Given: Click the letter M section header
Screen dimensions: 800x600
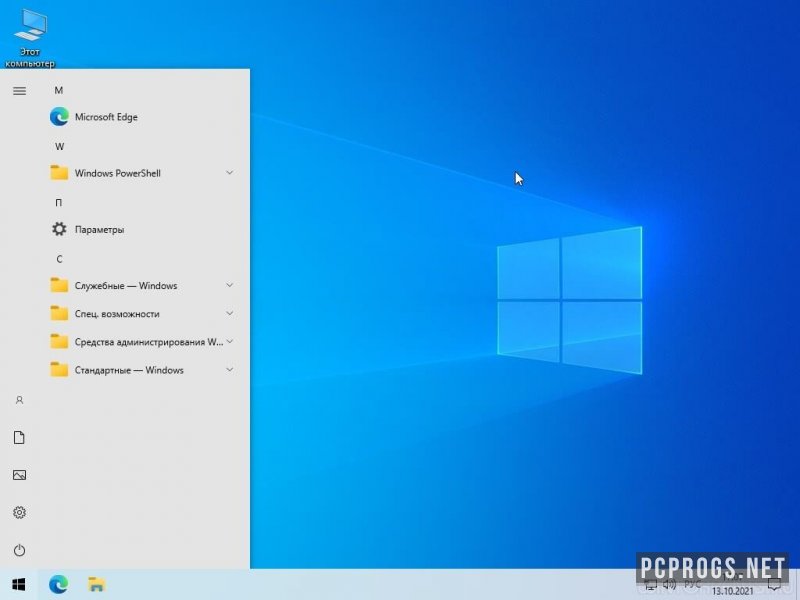Looking at the screenshot, I should click(59, 90).
